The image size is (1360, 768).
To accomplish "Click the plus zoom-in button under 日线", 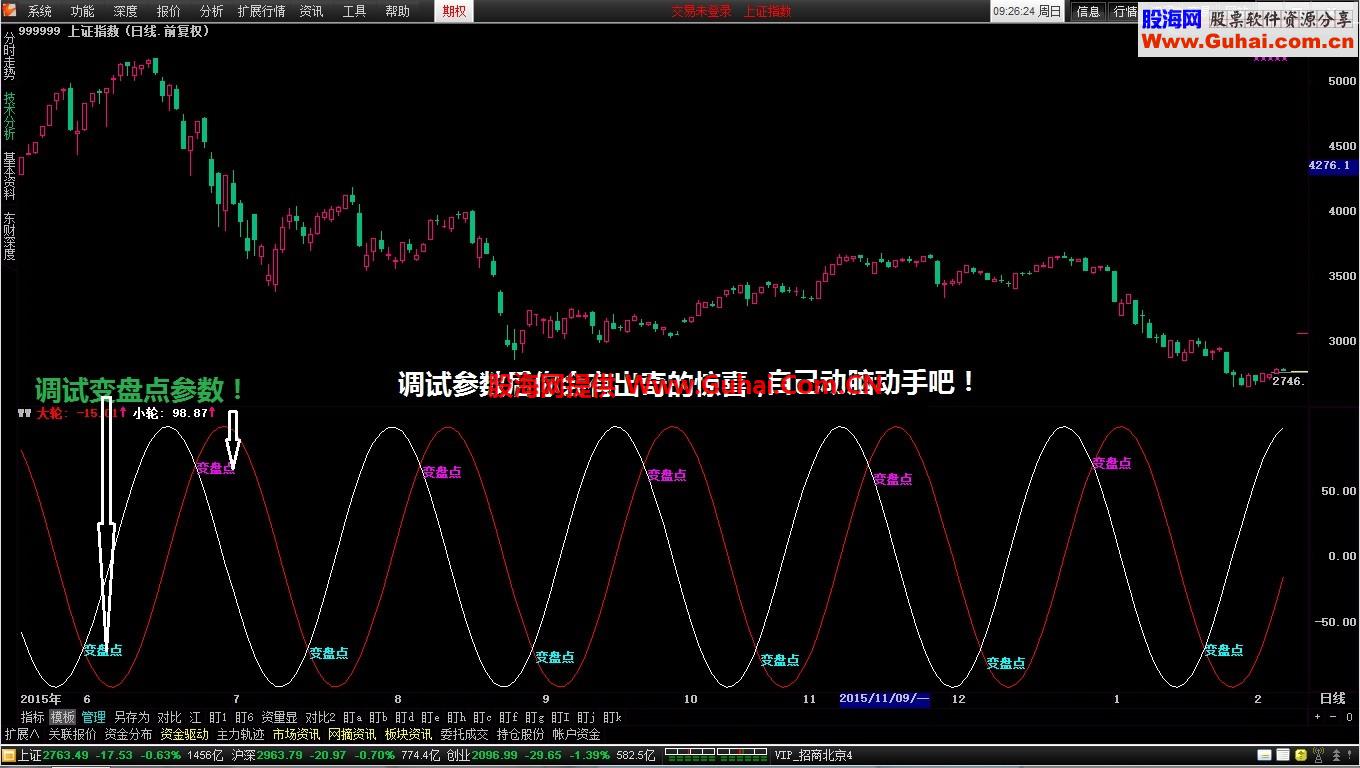I will [x=1317, y=716].
